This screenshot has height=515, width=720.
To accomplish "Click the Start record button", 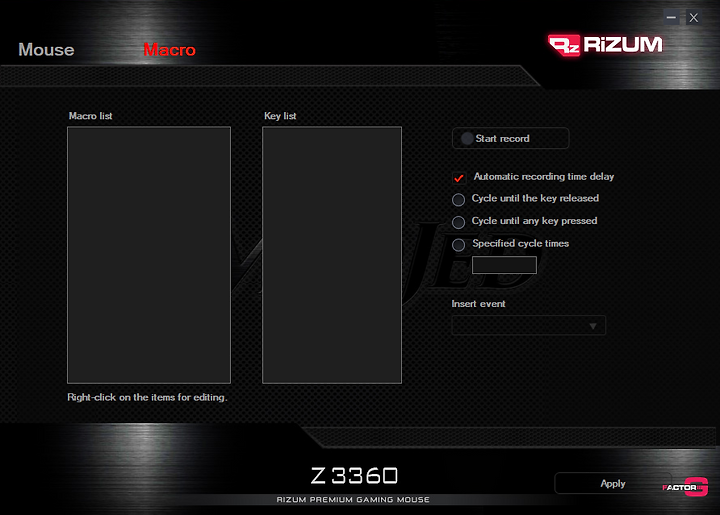I will tap(511, 138).
